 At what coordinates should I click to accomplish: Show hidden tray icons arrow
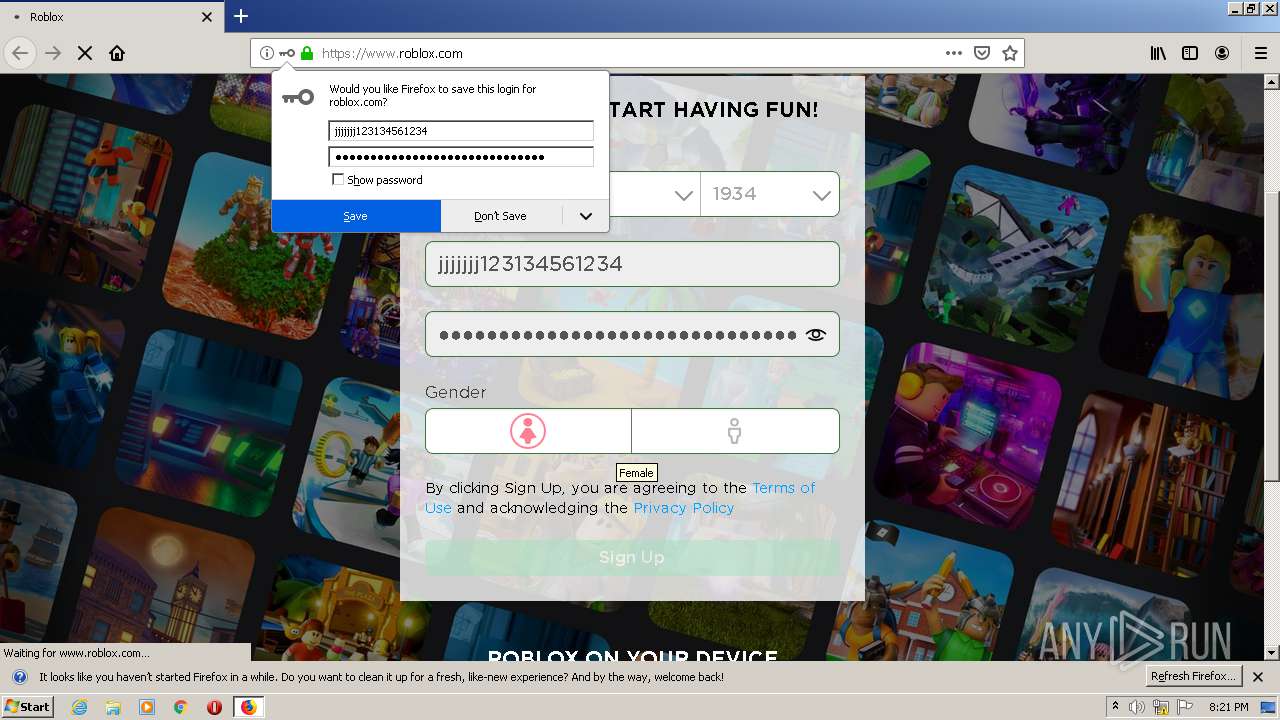[1115, 707]
